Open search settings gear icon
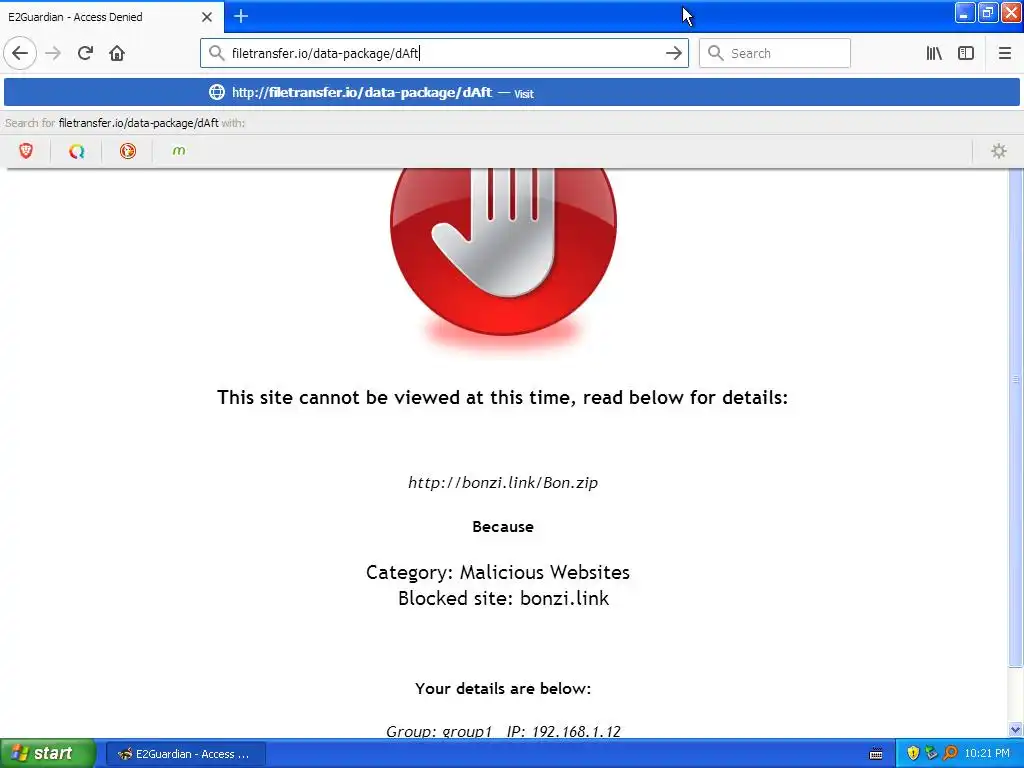The width and height of the screenshot is (1024, 768). point(999,151)
